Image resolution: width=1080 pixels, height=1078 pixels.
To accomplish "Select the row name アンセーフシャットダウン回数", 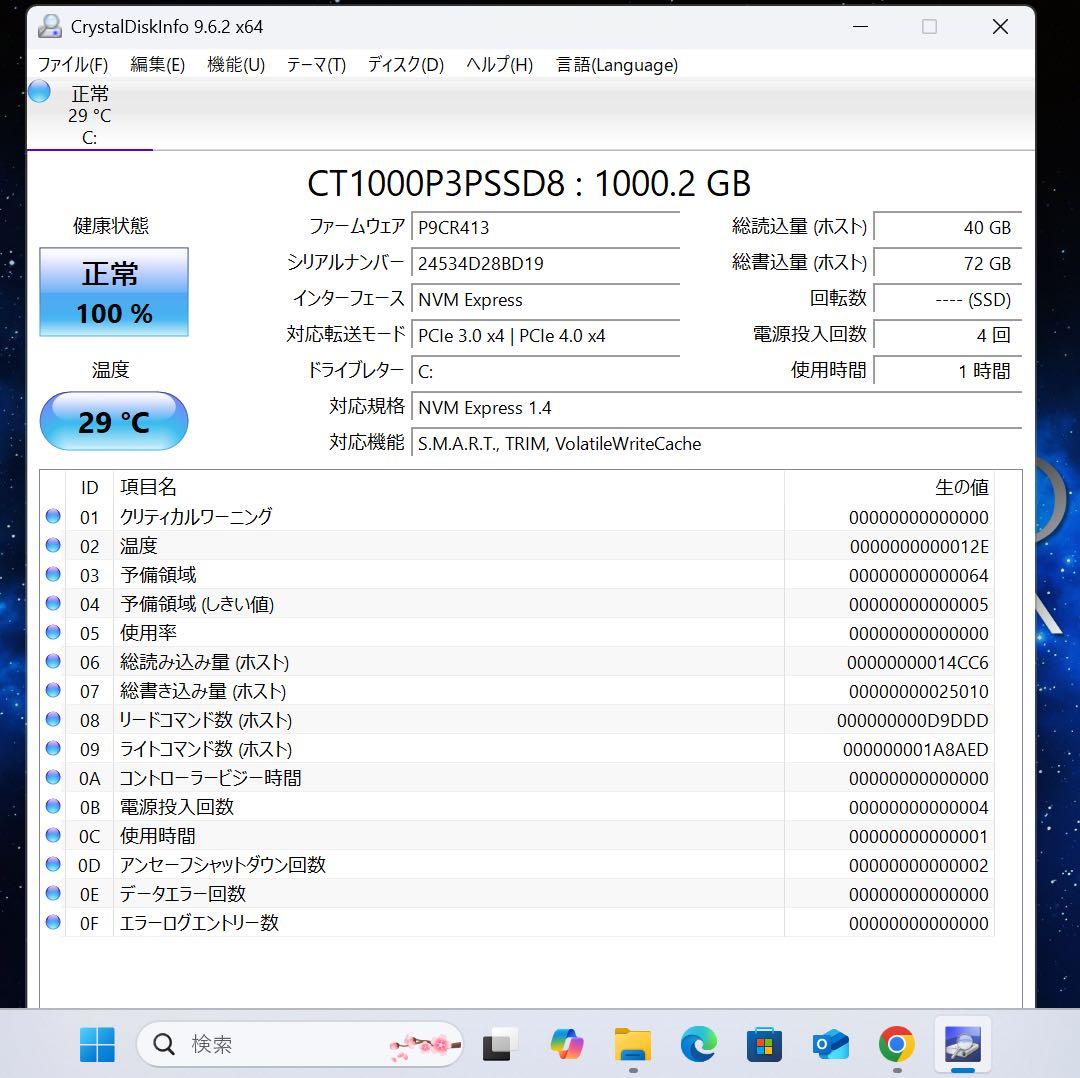I will (x=222, y=865).
